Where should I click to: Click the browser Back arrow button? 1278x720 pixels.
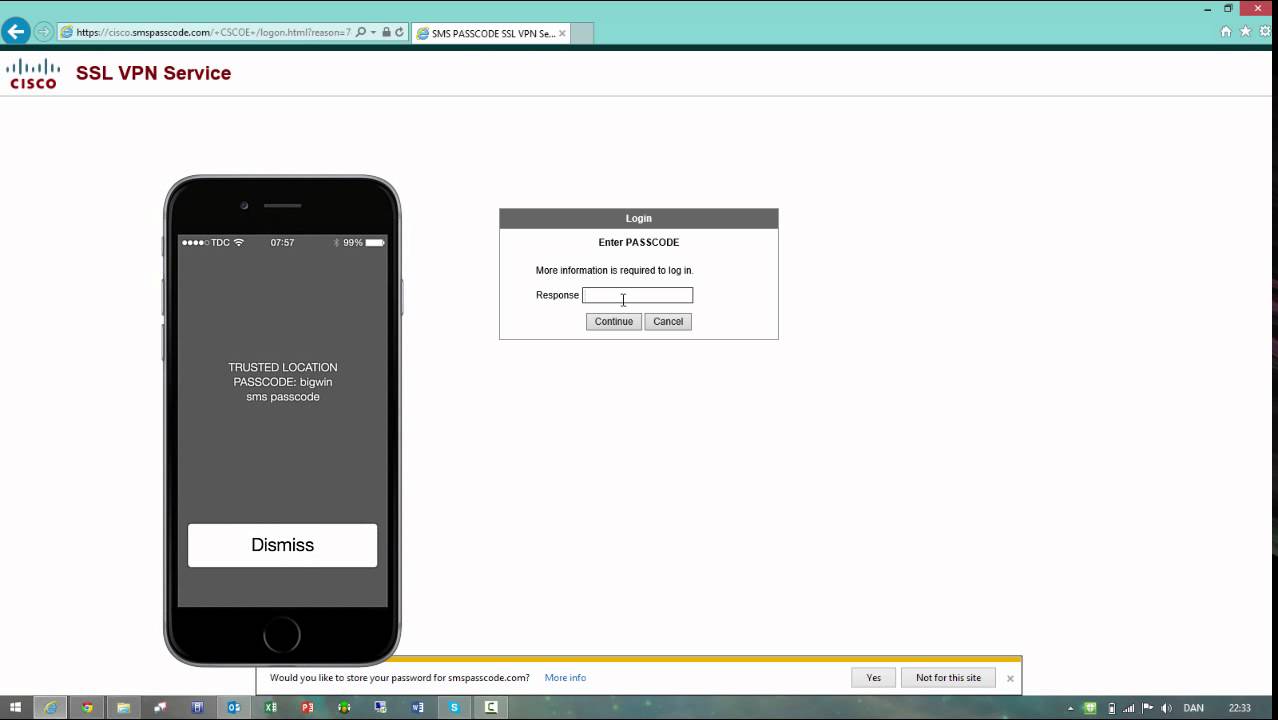[x=15, y=32]
